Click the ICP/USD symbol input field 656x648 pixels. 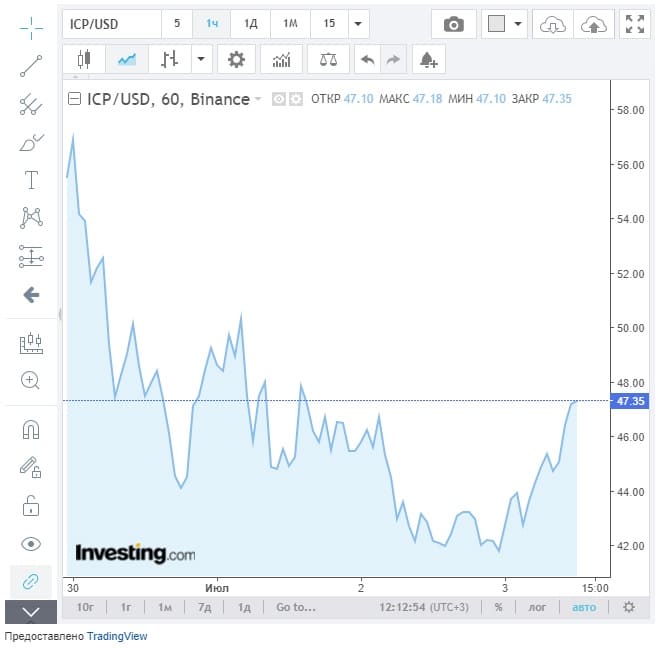(110, 24)
